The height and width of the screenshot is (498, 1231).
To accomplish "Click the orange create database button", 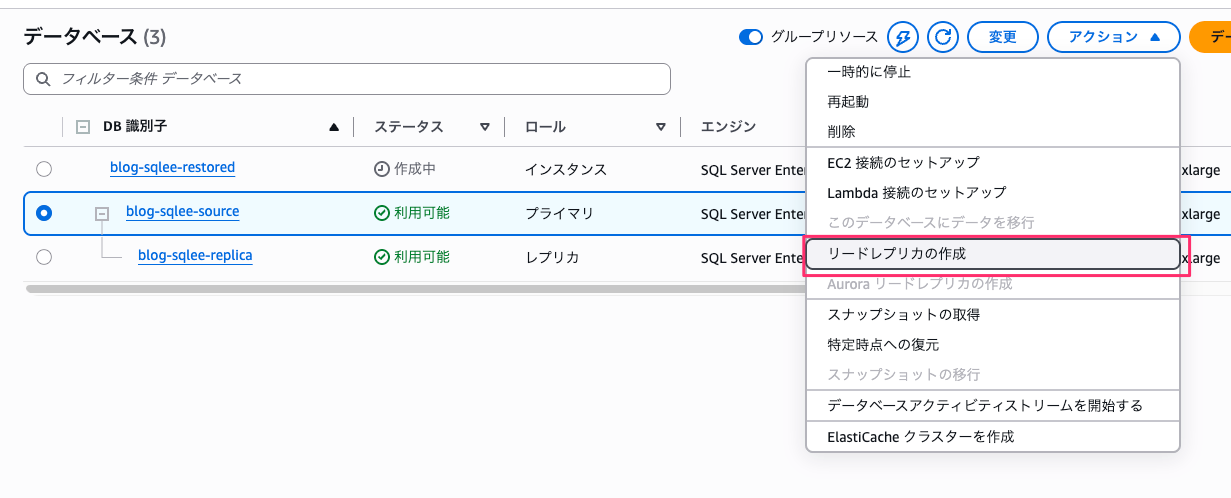I will coord(1210,37).
